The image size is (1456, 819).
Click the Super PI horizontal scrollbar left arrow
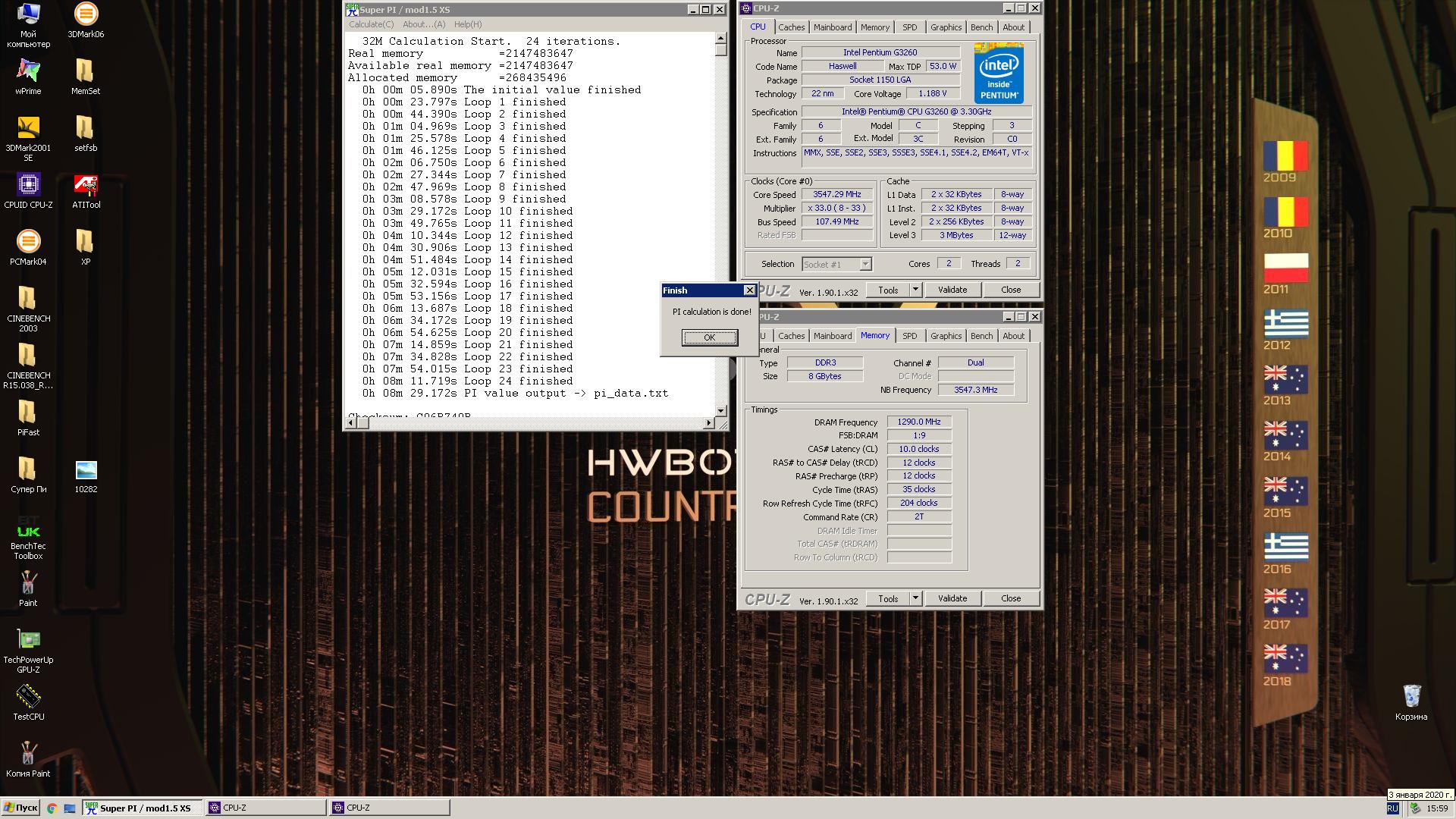[x=351, y=423]
